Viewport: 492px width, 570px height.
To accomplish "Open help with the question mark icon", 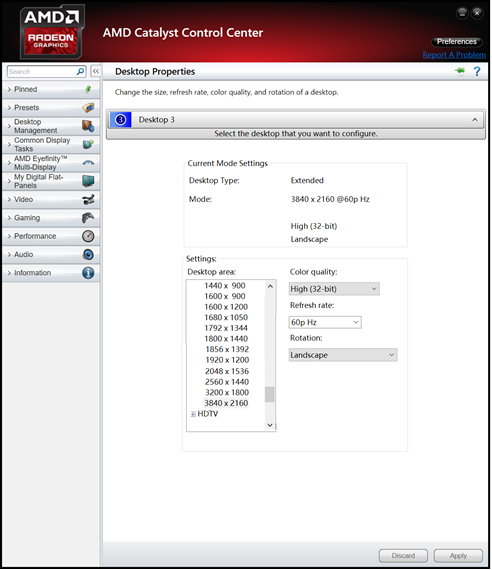I will (x=476, y=71).
